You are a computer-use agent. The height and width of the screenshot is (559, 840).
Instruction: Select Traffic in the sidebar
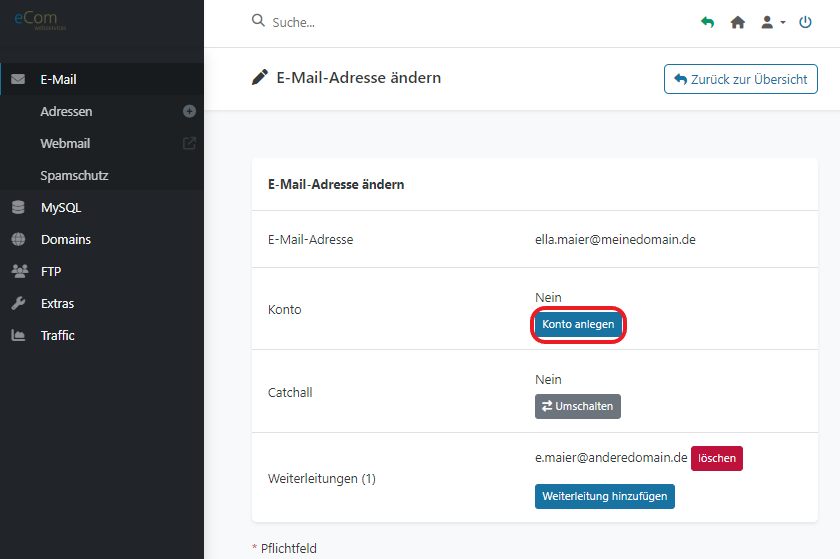pyautogui.click(x=57, y=335)
